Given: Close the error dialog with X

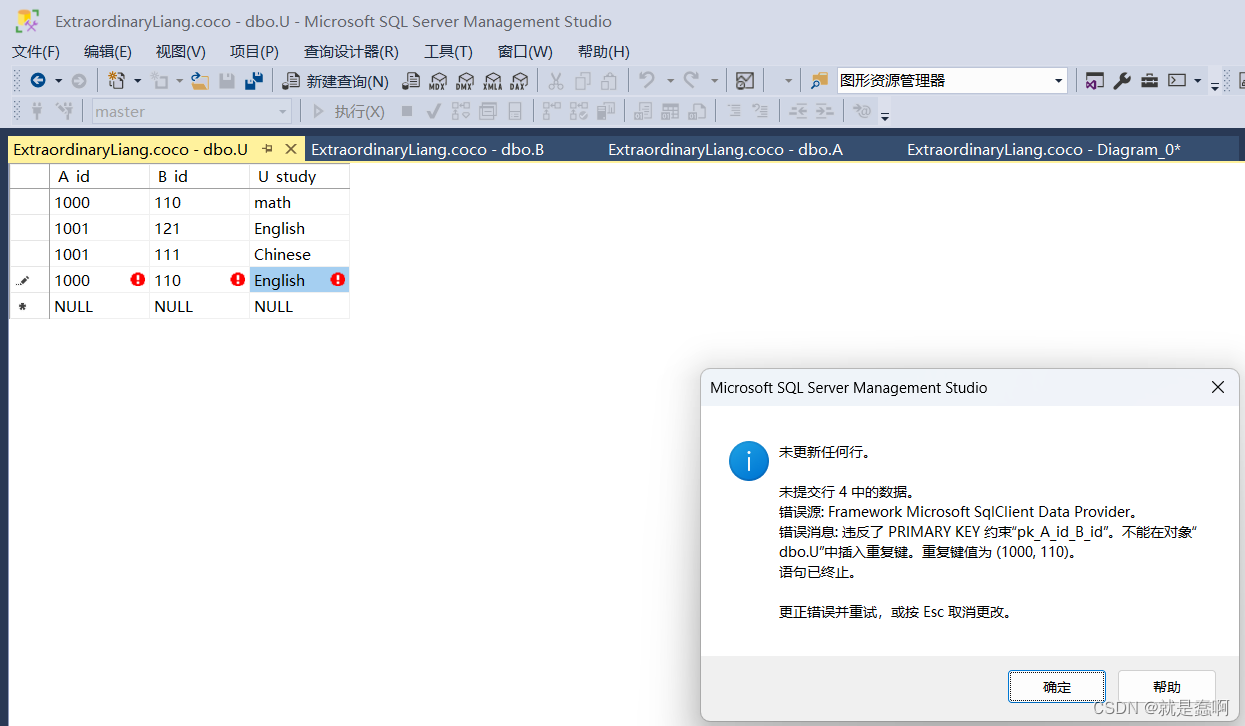Looking at the screenshot, I should pyautogui.click(x=1217, y=387).
